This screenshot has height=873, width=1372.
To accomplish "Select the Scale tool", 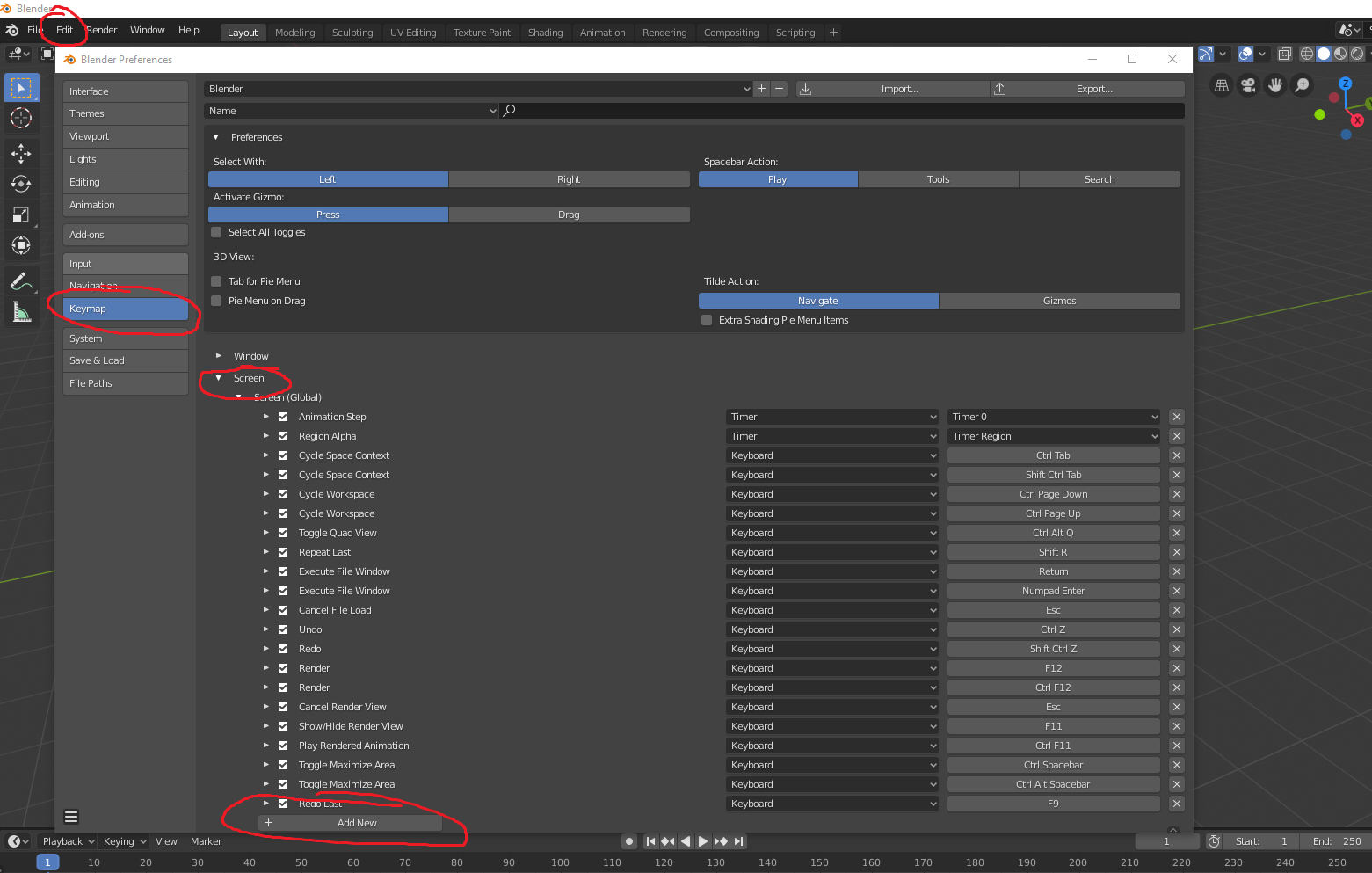I will point(21,215).
